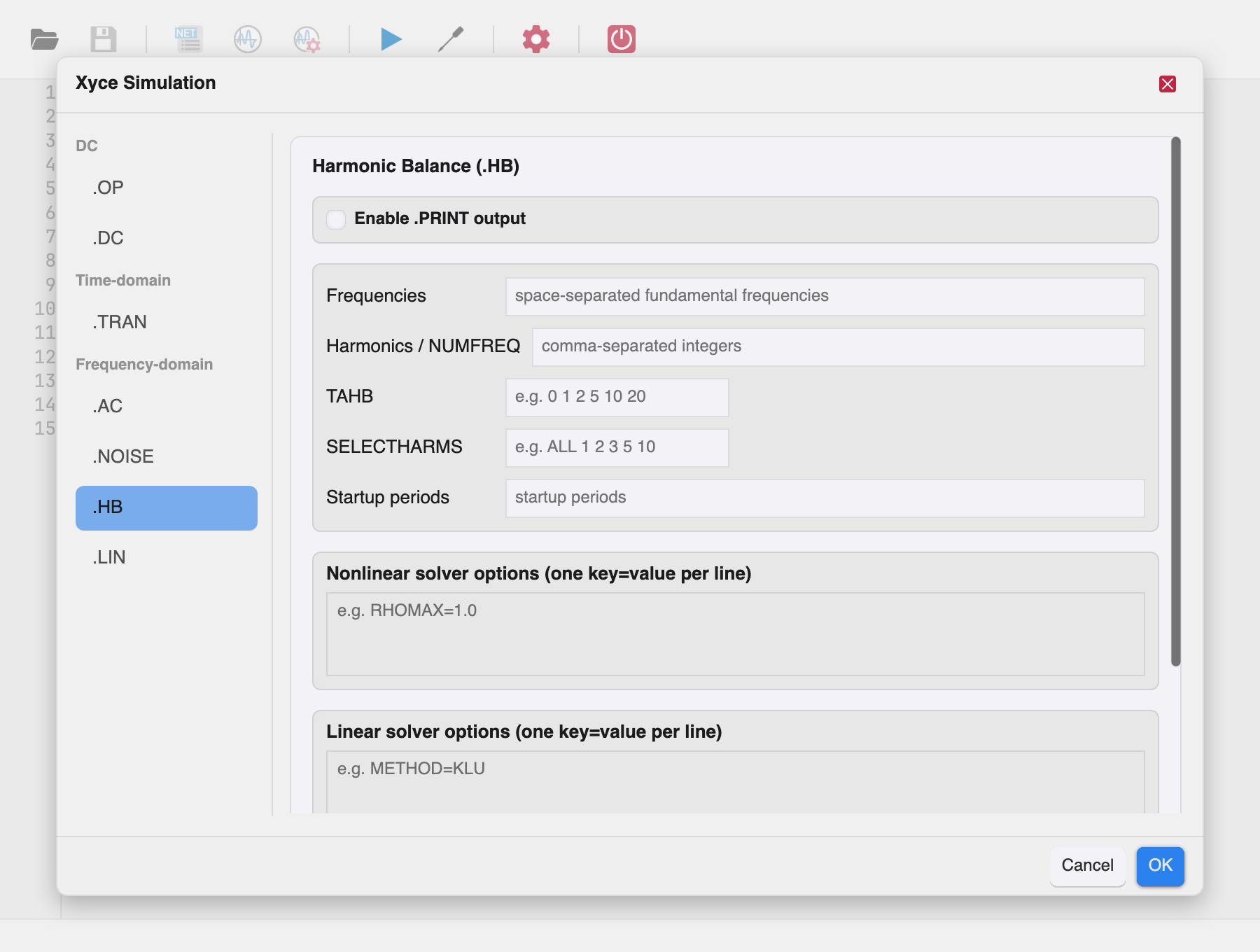Image resolution: width=1260 pixels, height=952 pixels.
Task: Open waveform viewer icon
Action: click(x=248, y=39)
